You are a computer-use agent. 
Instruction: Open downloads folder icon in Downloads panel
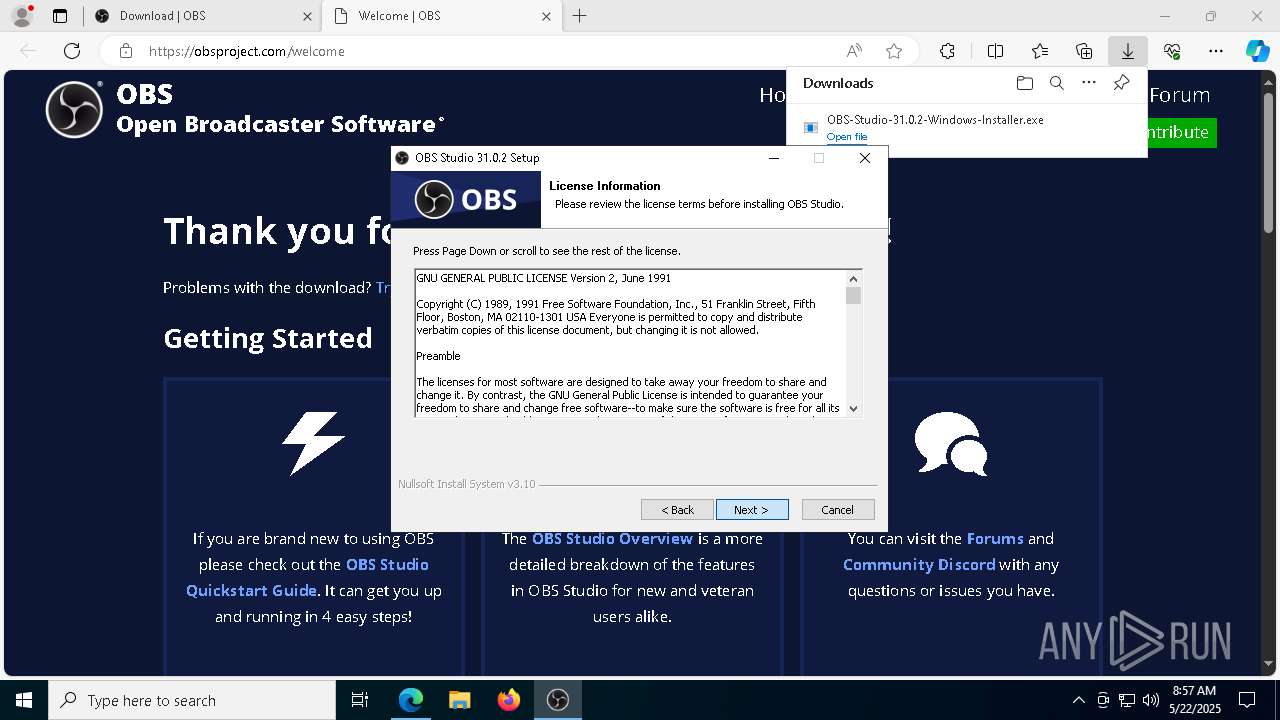1024,83
